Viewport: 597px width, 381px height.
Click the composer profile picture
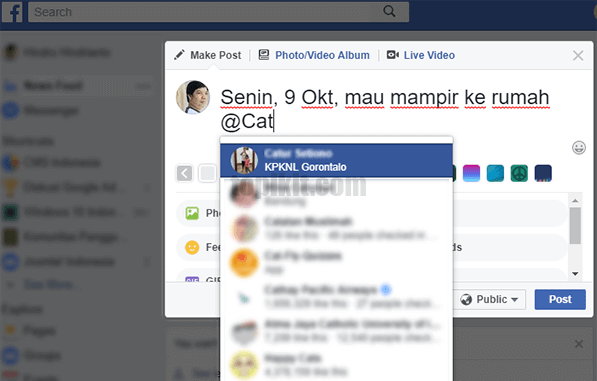193,97
